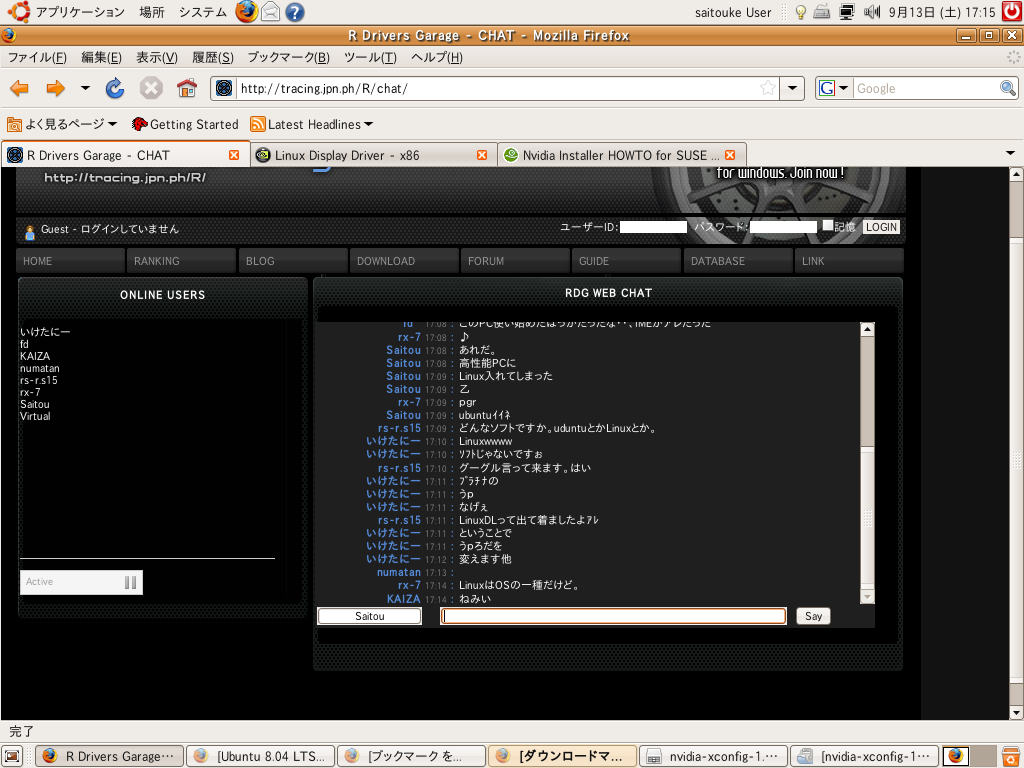Open the help icon in top panel

(x=294, y=12)
